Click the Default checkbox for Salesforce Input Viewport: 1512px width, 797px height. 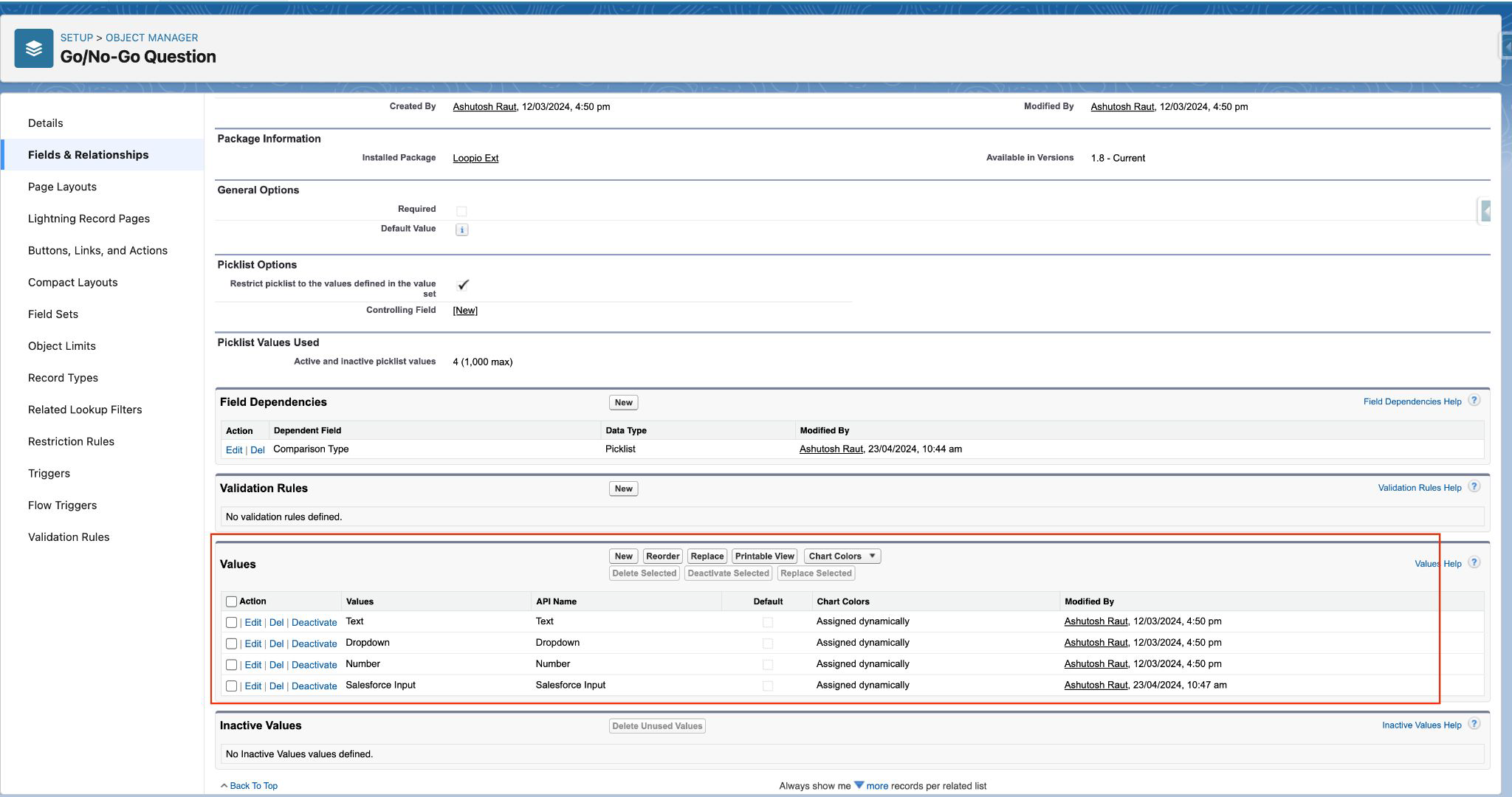[x=768, y=686]
